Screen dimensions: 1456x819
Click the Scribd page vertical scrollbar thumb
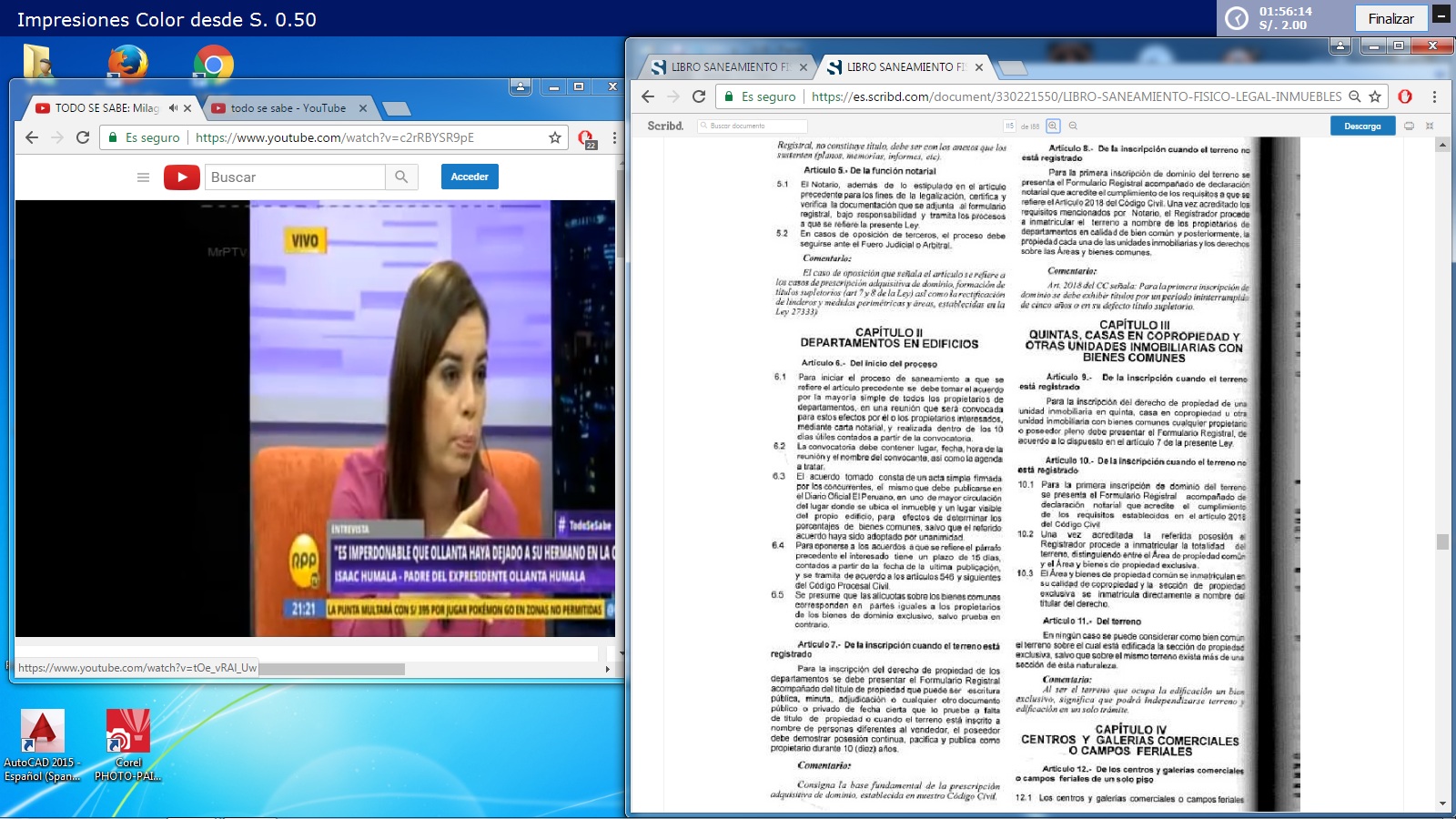(1441, 541)
